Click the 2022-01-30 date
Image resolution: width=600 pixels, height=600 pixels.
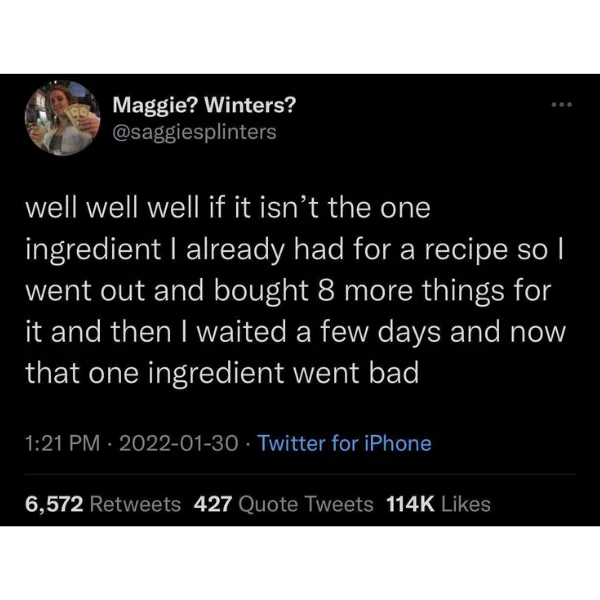pyautogui.click(x=179, y=443)
